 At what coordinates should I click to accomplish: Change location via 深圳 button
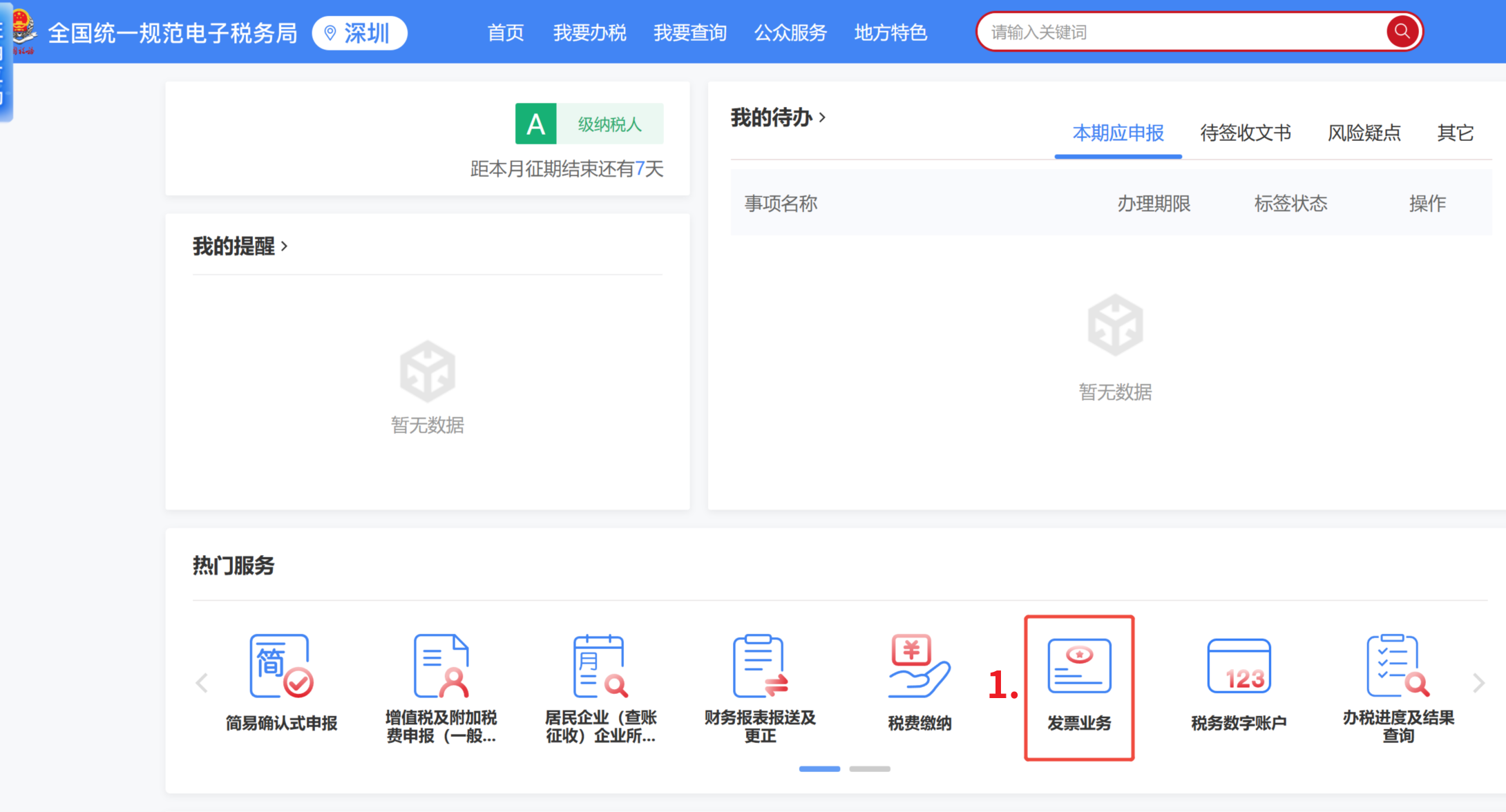359,33
